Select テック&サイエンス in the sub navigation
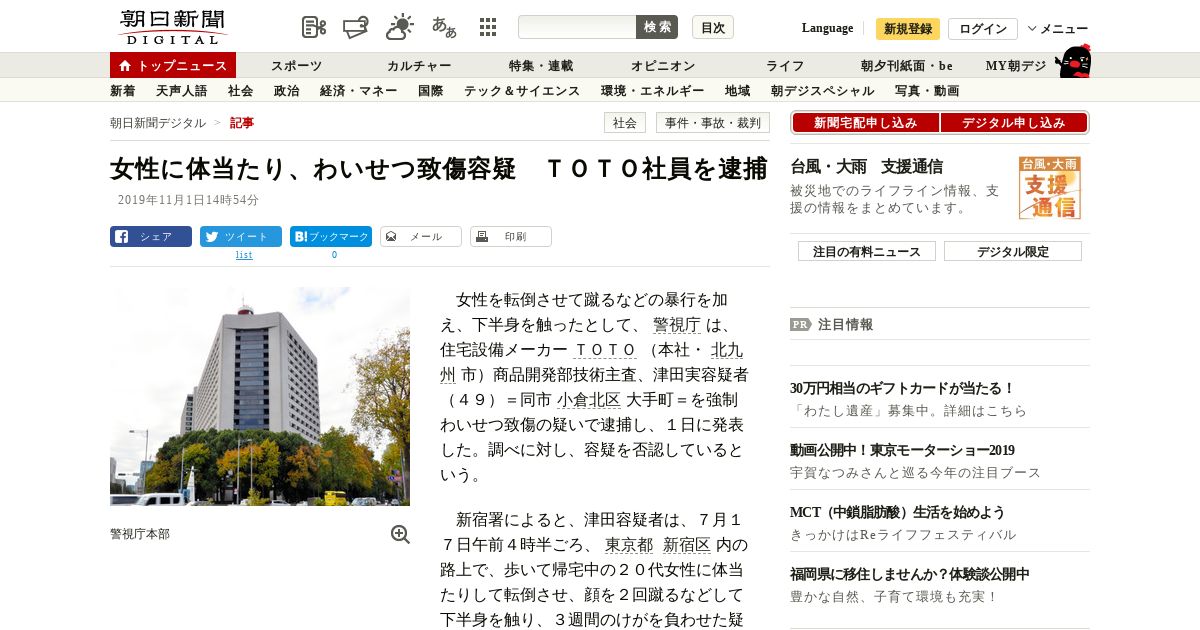 point(522,91)
